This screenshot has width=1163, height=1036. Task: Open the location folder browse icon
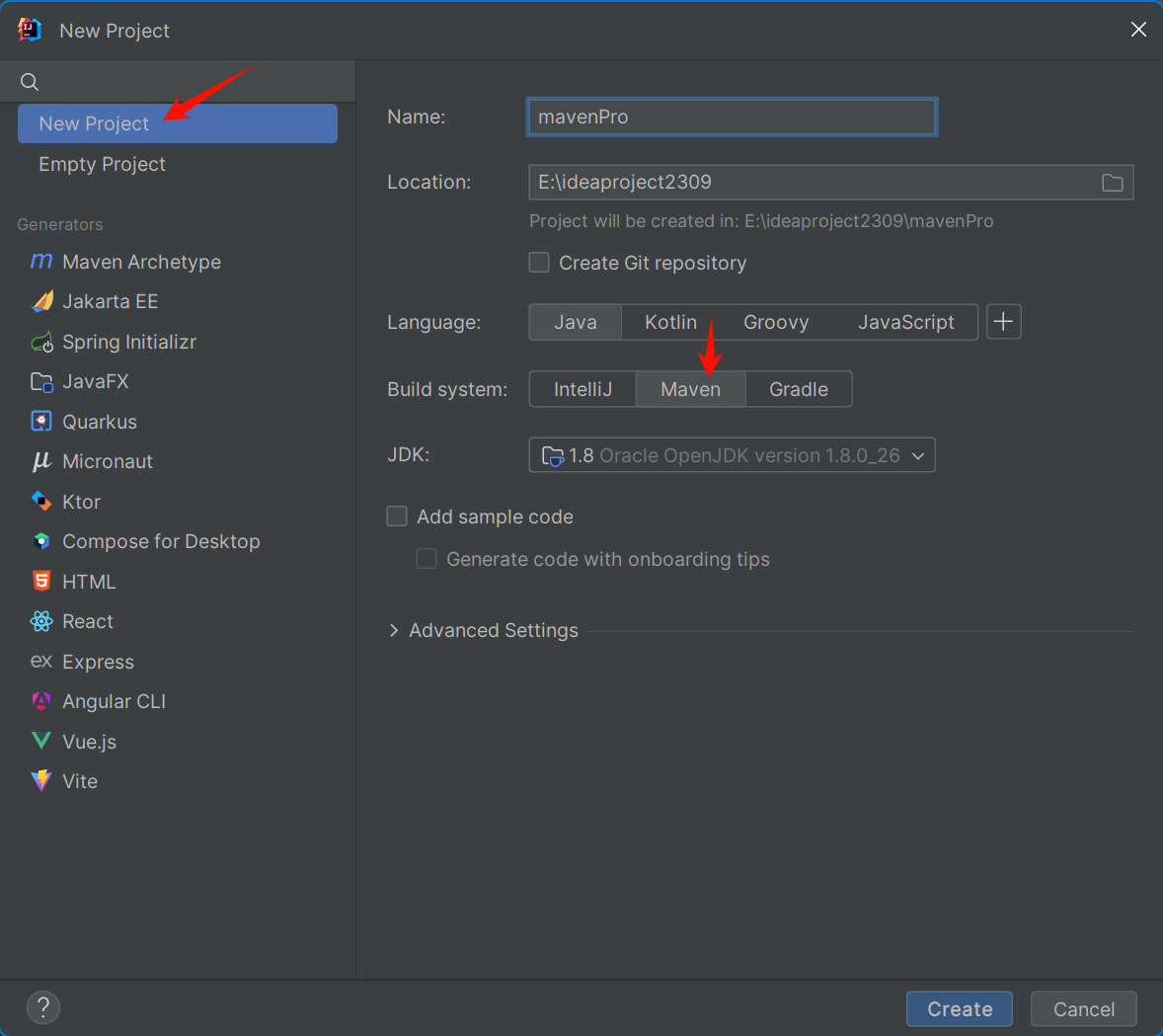1112,183
